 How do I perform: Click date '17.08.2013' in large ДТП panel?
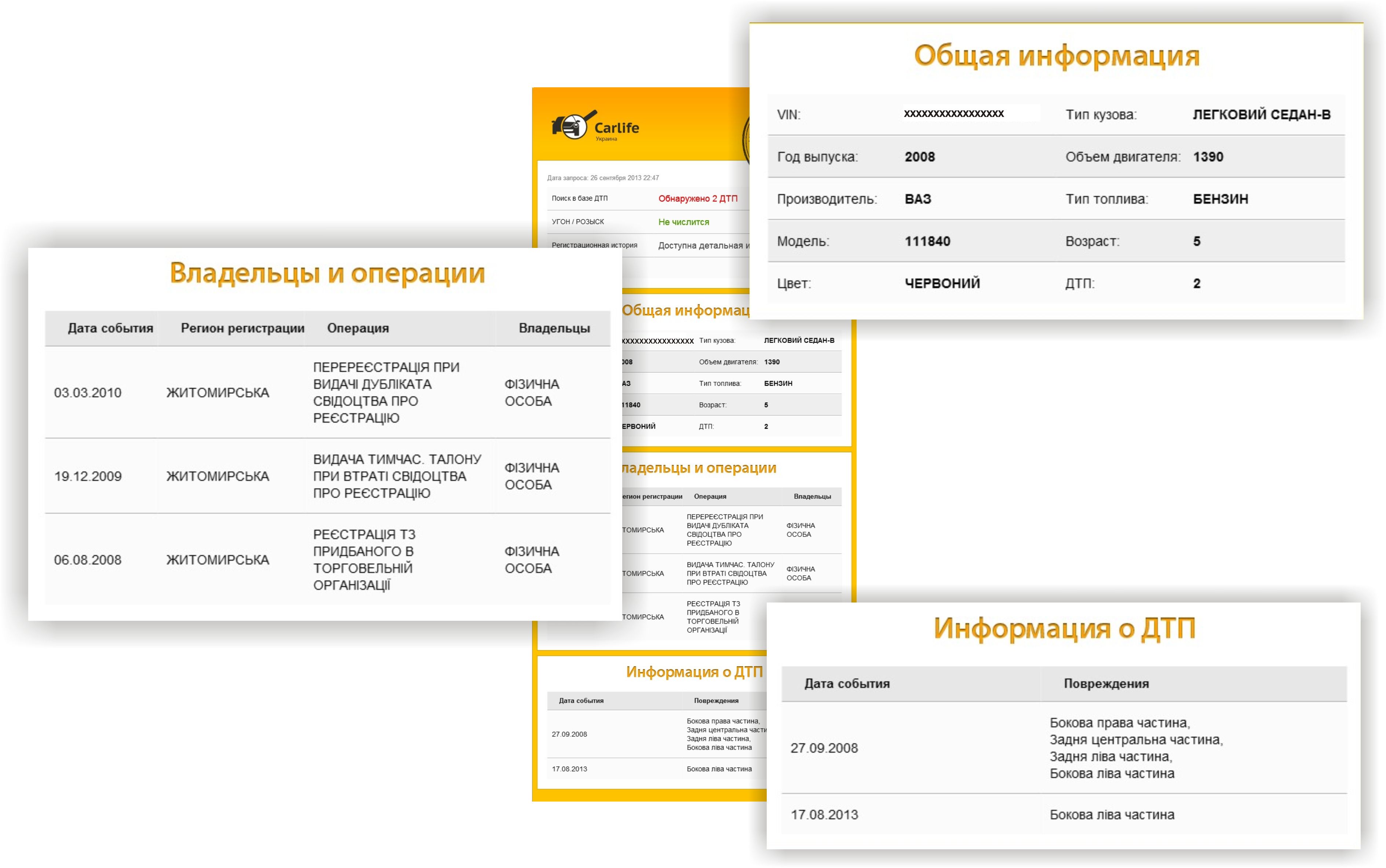pos(824,815)
